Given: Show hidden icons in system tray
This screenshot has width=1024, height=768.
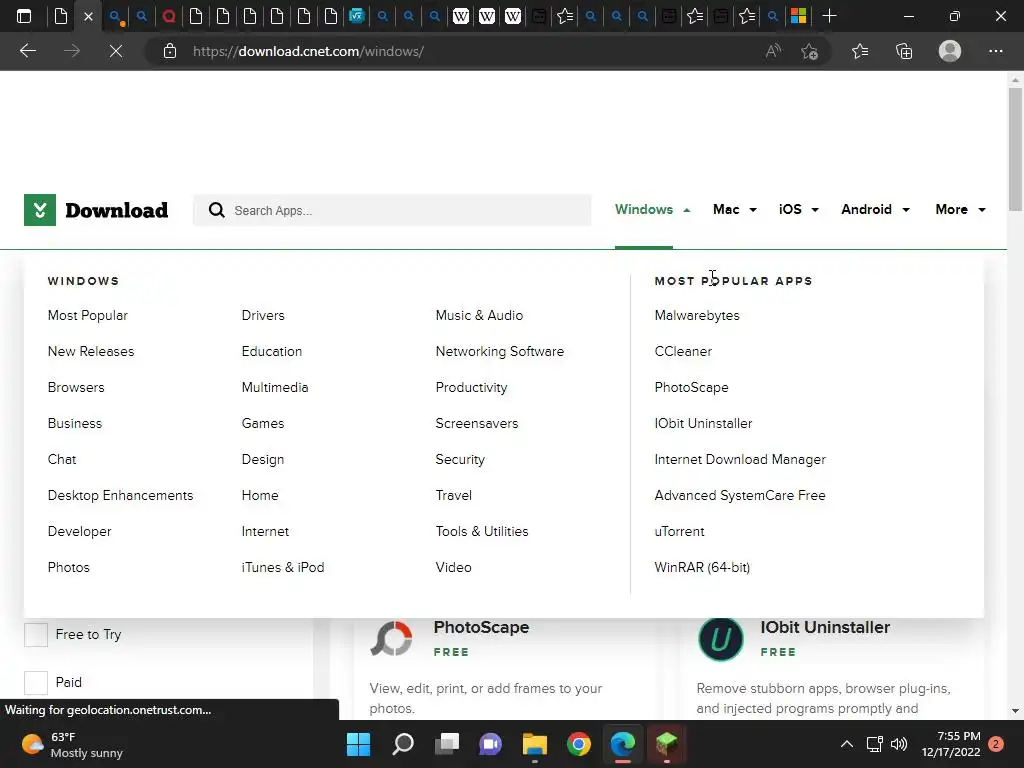Looking at the screenshot, I should [846, 744].
